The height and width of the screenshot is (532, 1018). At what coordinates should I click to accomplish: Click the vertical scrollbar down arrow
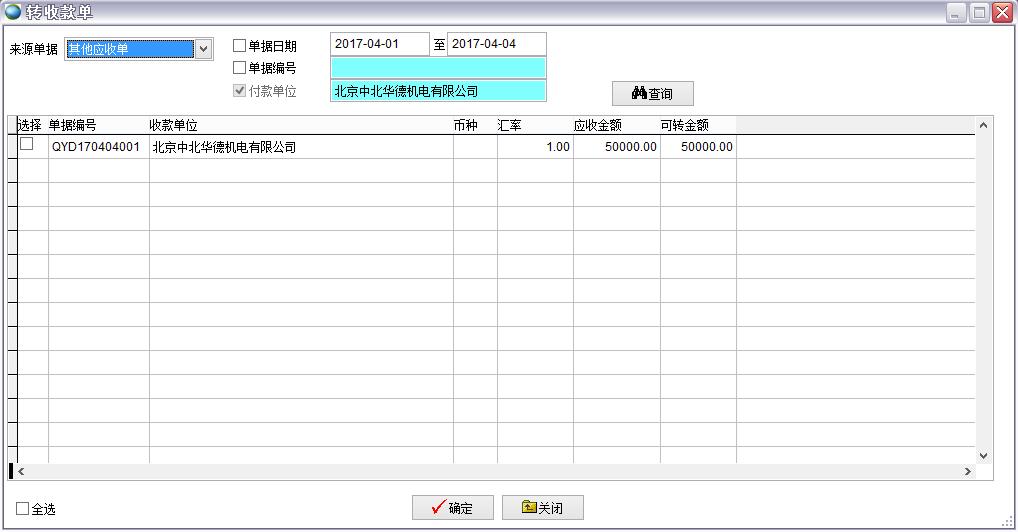(982, 455)
